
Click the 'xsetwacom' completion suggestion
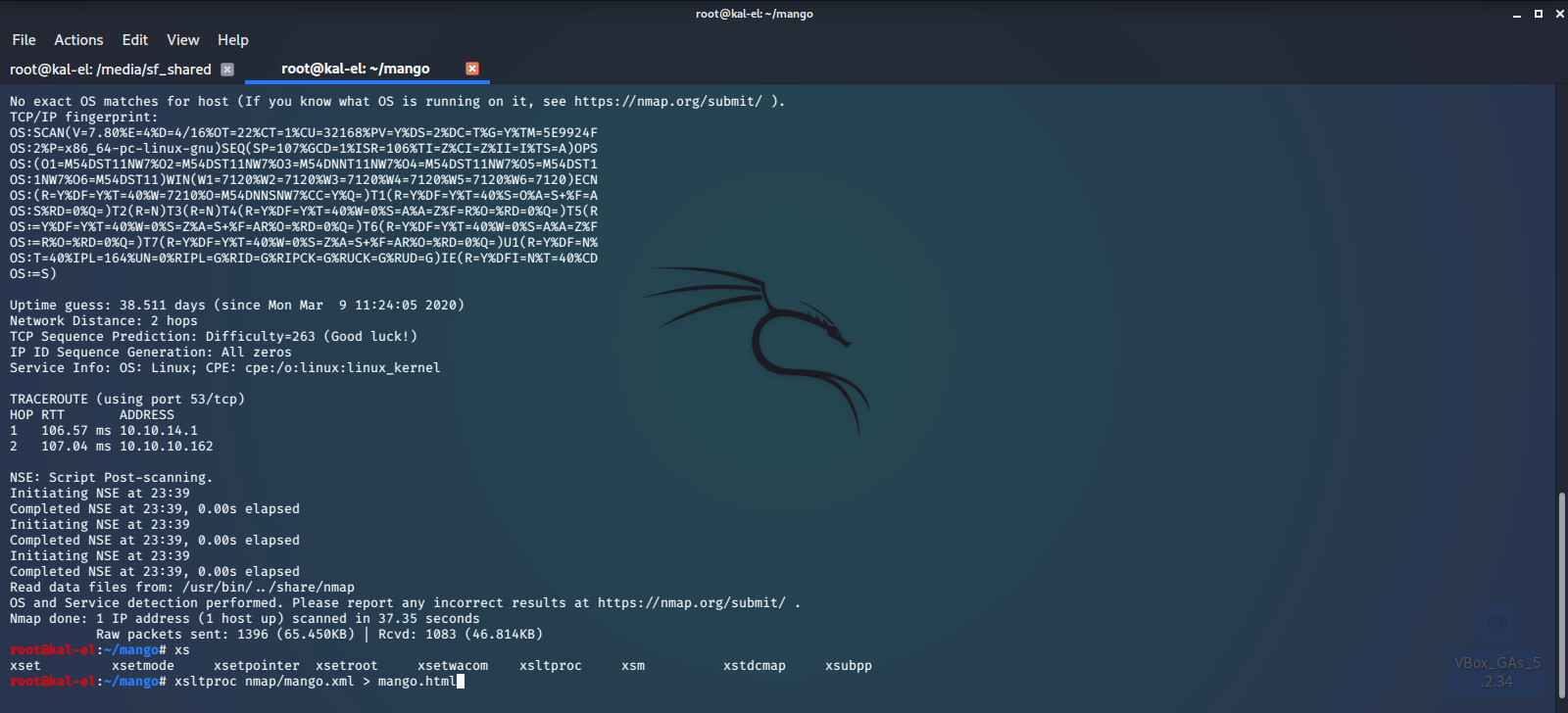453,665
